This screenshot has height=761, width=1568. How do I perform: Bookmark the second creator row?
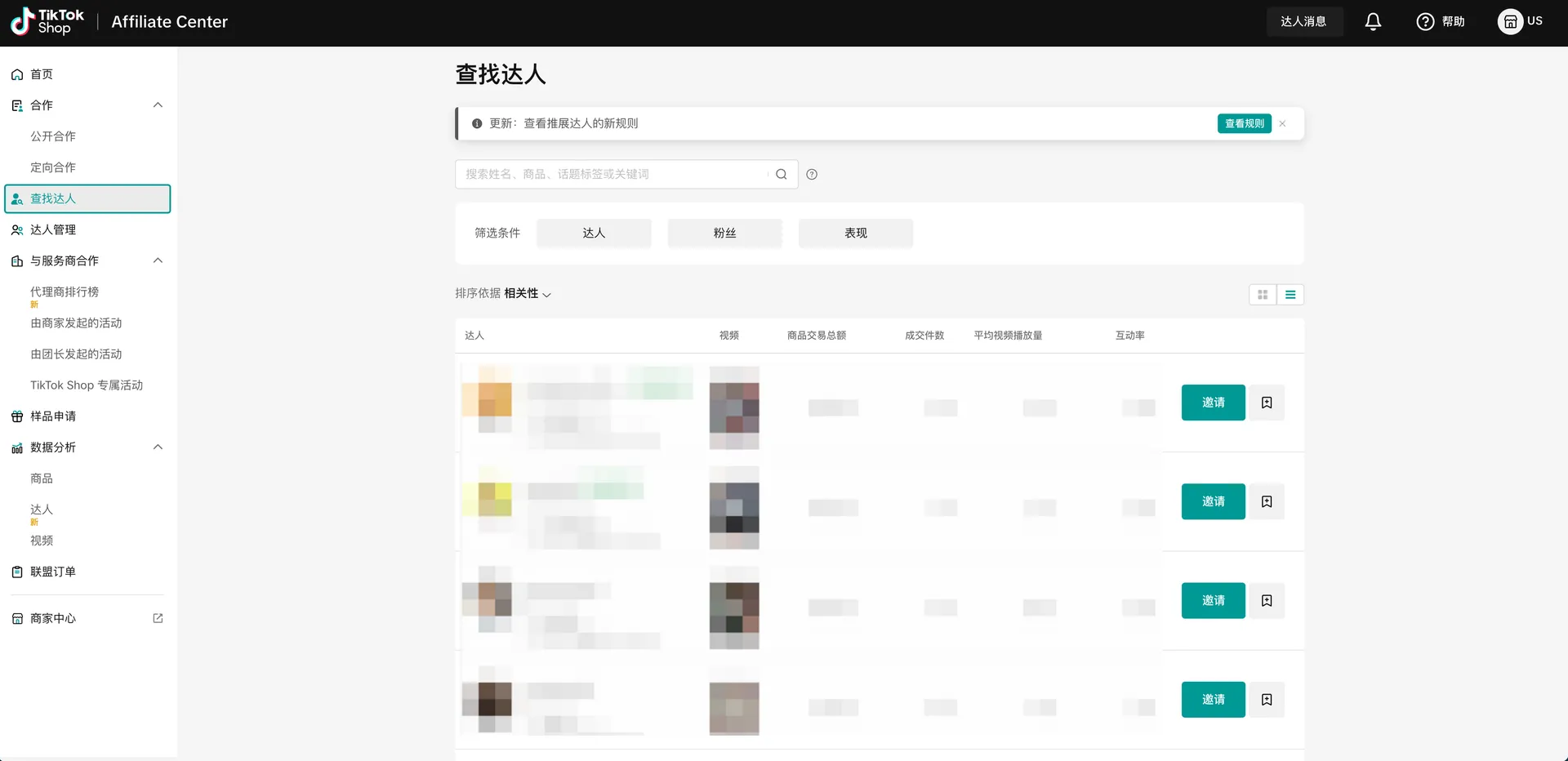pyautogui.click(x=1267, y=501)
